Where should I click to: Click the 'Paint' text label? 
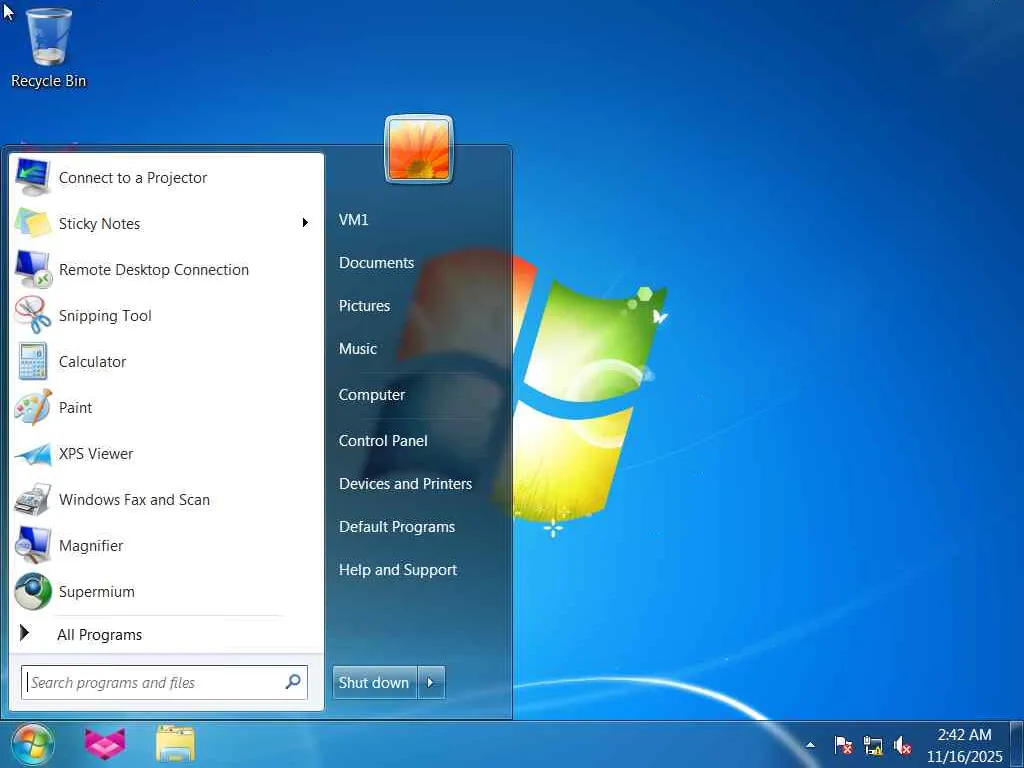pos(75,408)
